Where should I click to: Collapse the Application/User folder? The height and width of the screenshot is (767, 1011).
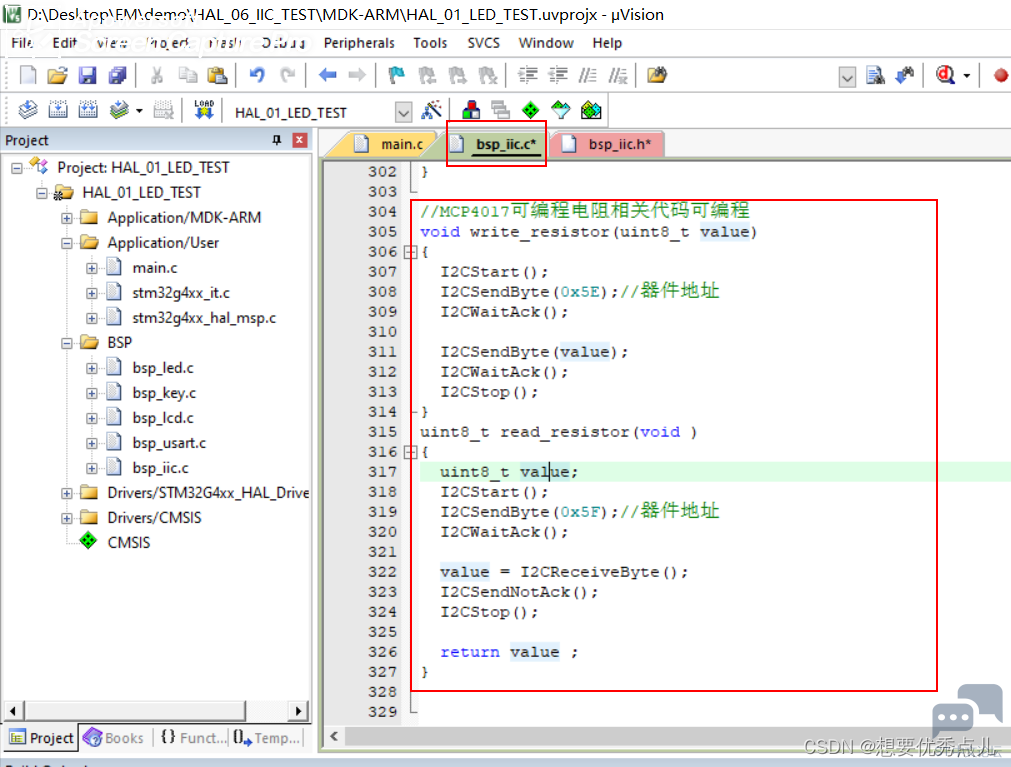click(67, 244)
